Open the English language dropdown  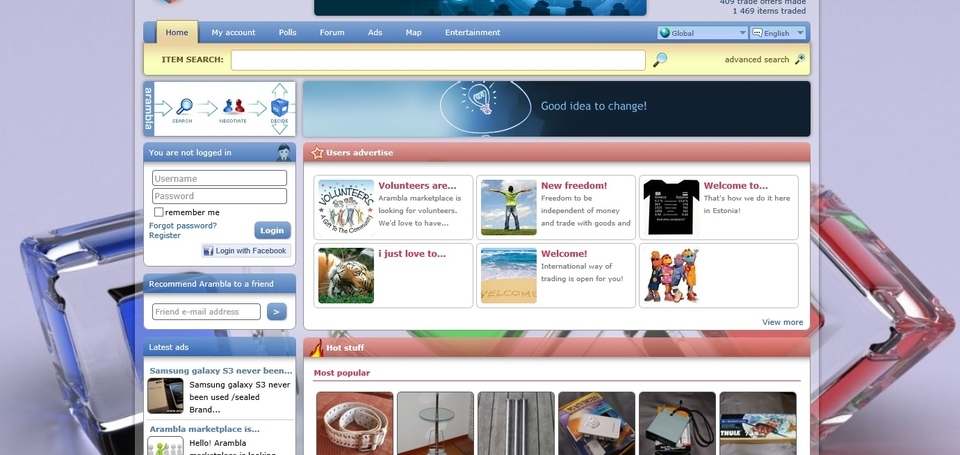(x=778, y=33)
